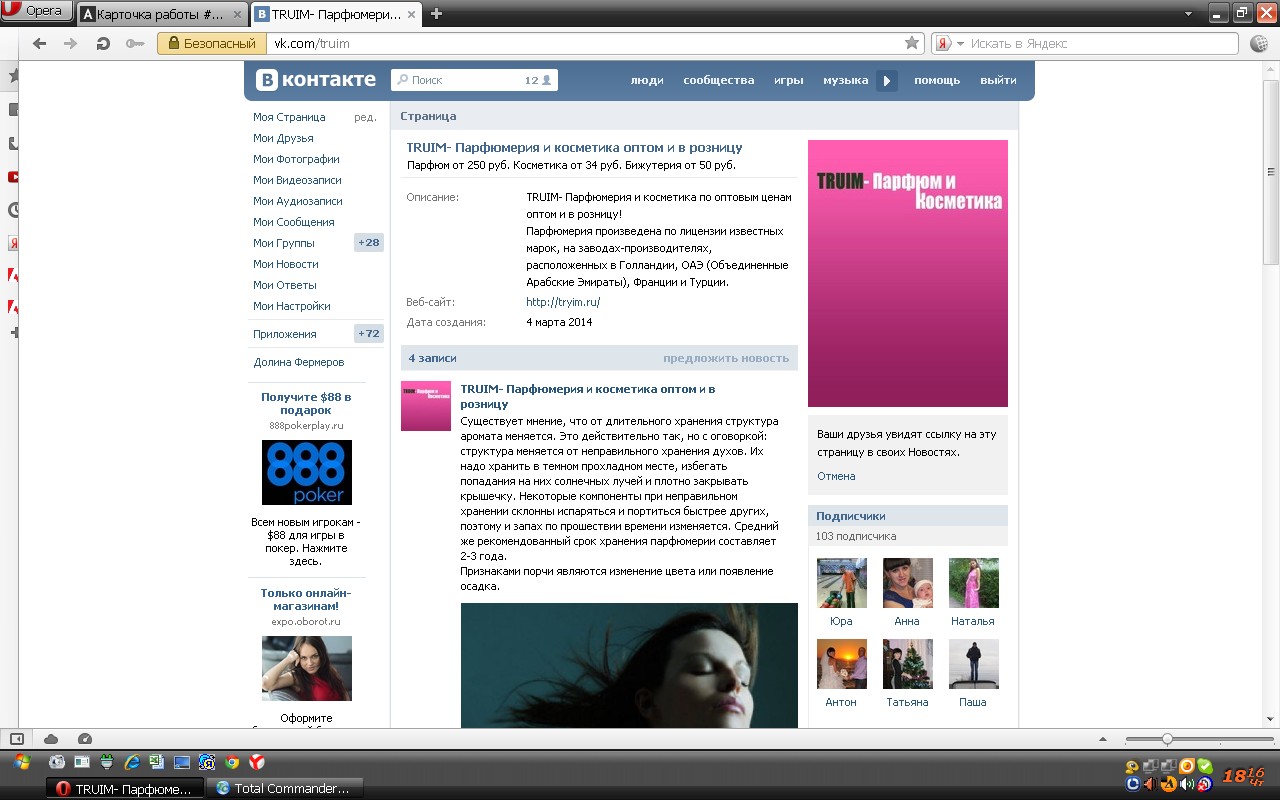This screenshot has height=800, width=1280.
Task: Open Долина Фермеров app link
Action: click(x=299, y=362)
